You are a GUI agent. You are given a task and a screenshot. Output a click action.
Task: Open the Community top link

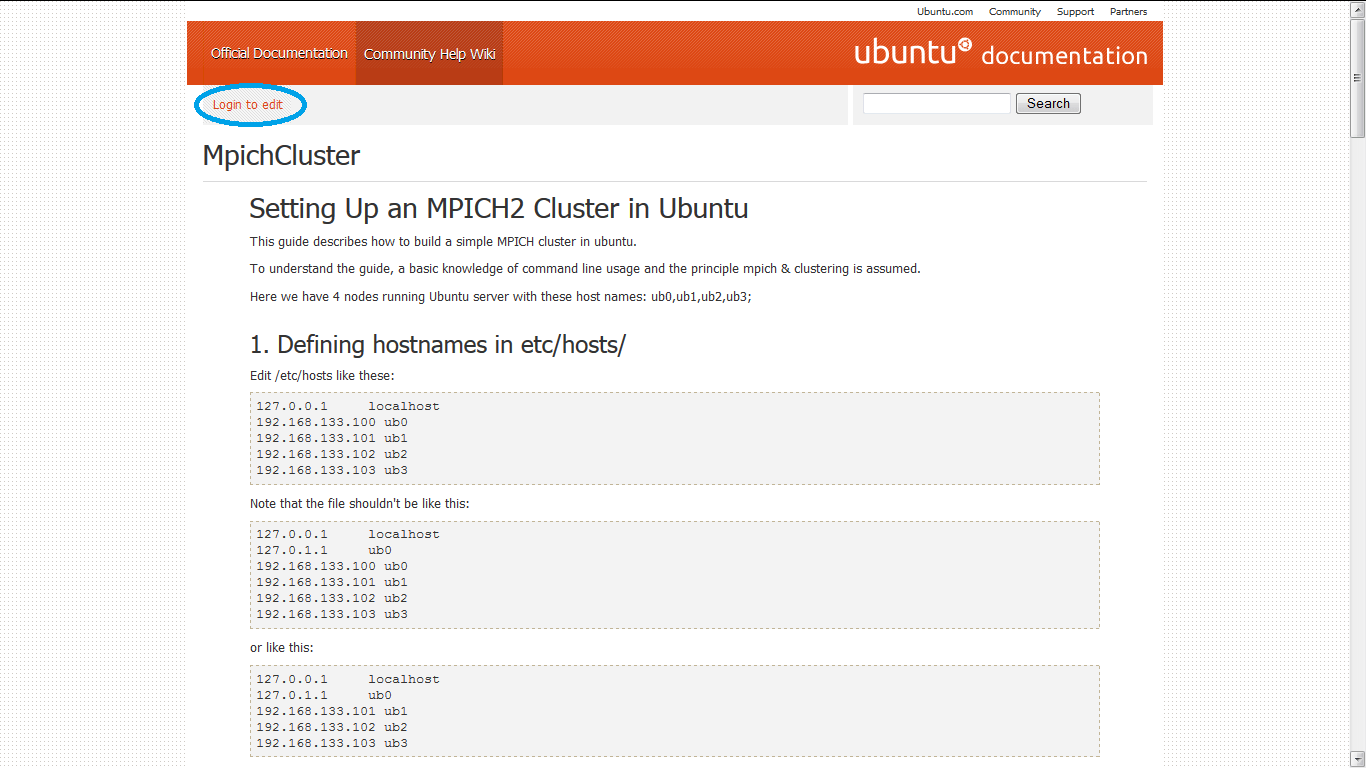(1015, 12)
